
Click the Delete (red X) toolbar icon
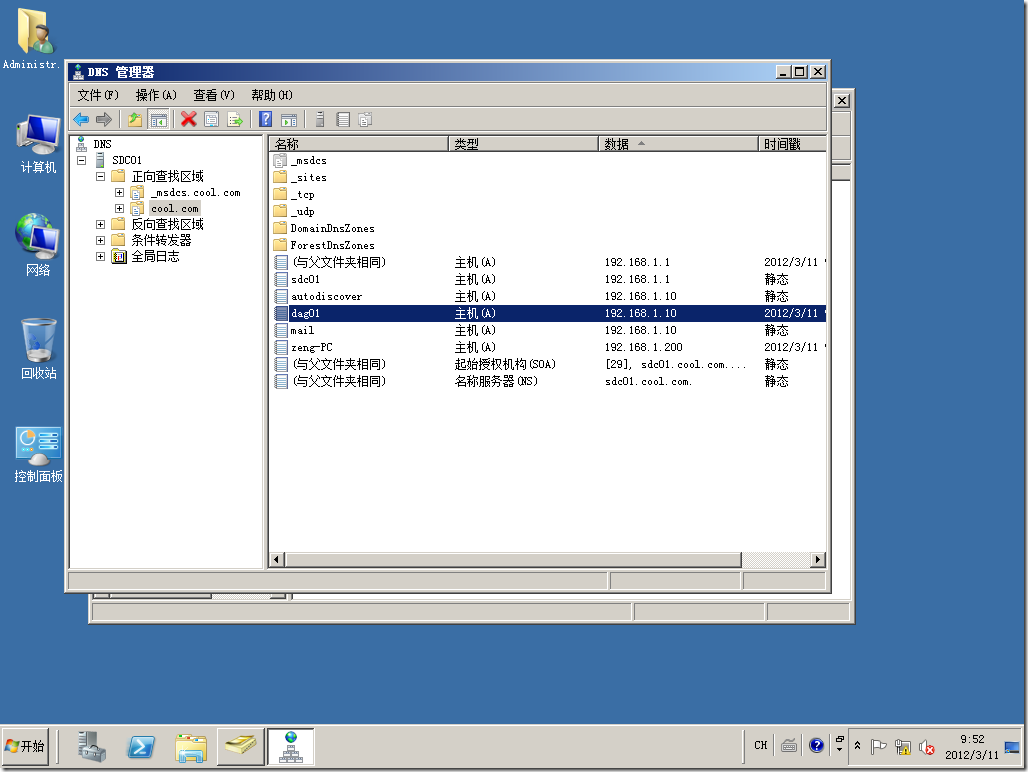point(188,119)
